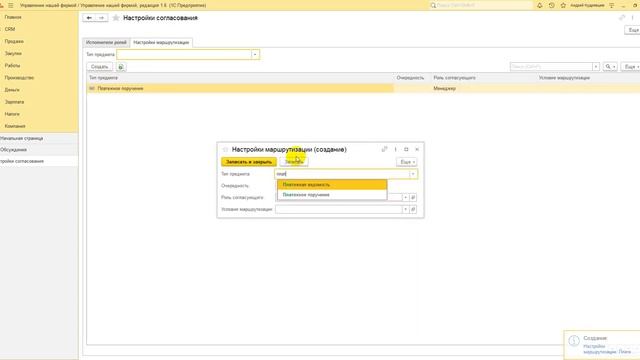Open notifications bell in the top bar
The width and height of the screenshot is (640, 360).
click(x=540, y=5)
